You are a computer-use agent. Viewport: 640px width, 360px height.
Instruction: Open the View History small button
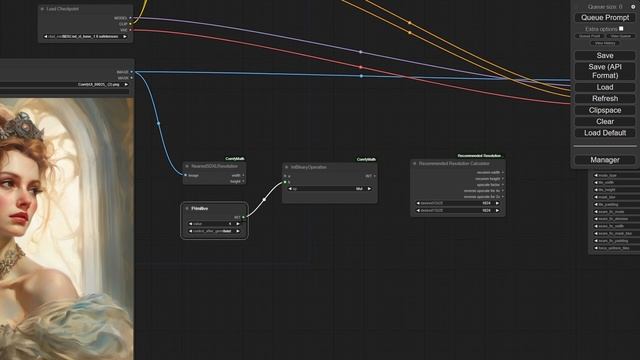tap(605, 43)
